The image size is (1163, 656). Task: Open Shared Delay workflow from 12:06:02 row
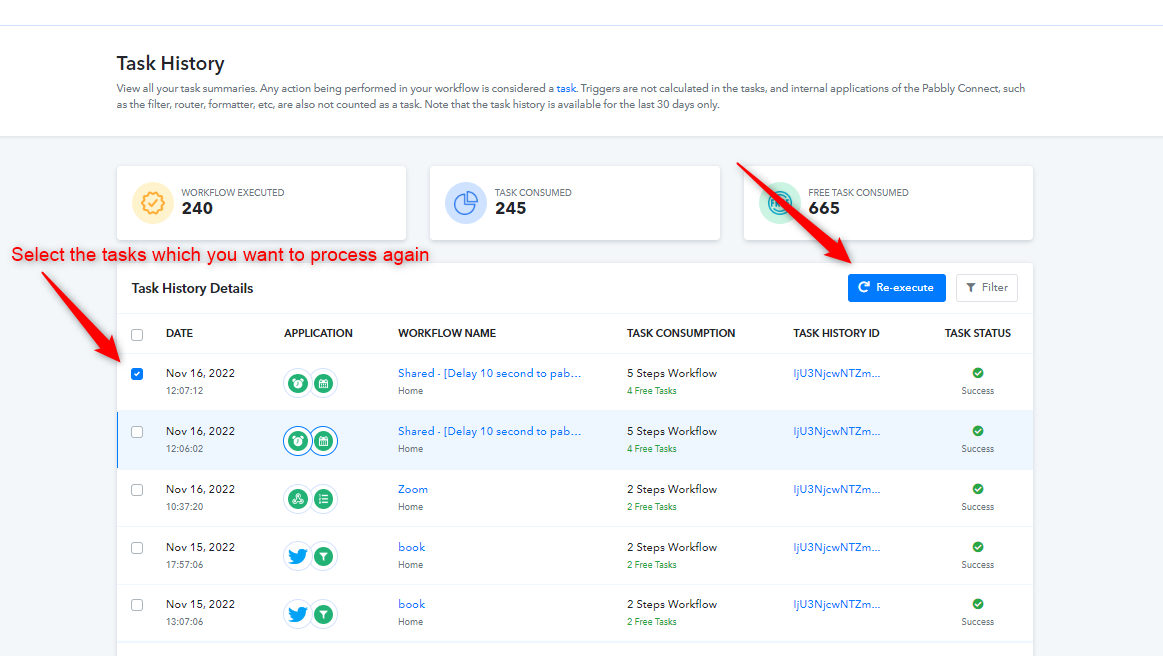pos(489,431)
